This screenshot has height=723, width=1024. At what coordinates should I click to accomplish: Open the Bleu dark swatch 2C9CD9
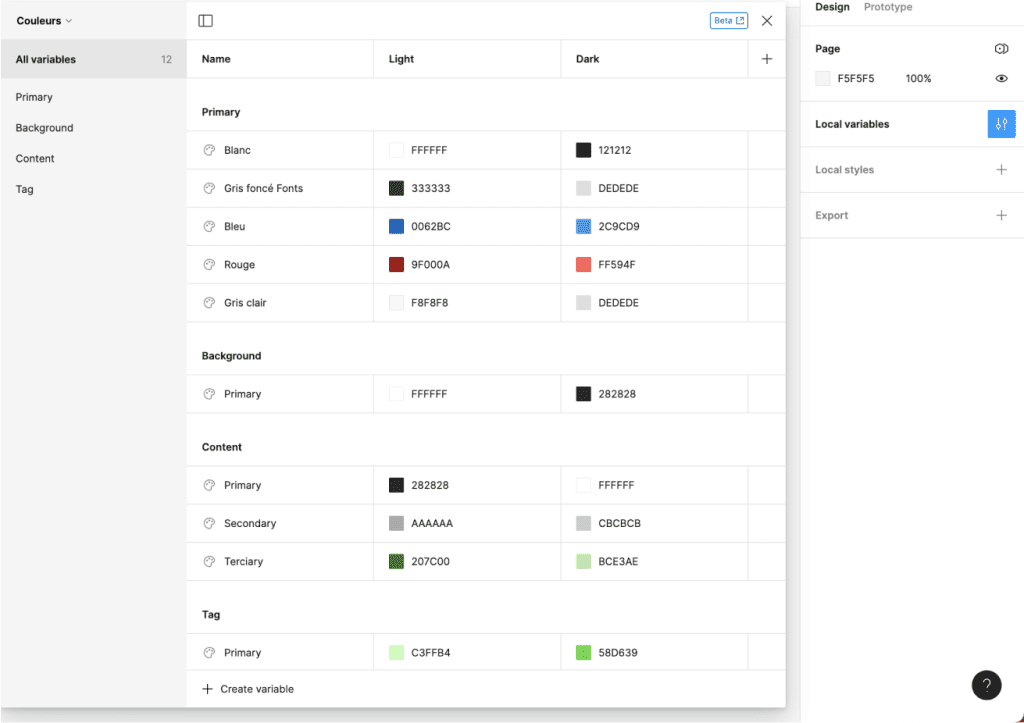[583, 227]
